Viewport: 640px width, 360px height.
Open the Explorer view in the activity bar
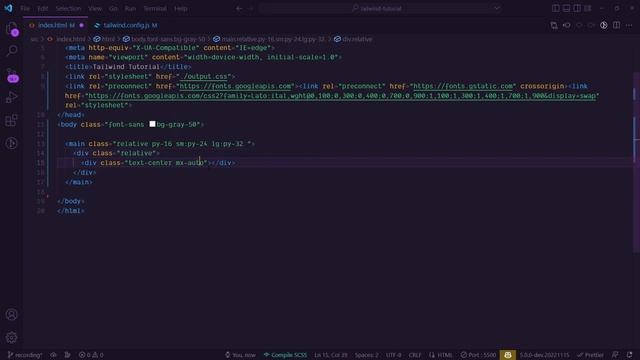pyautogui.click(x=12, y=29)
